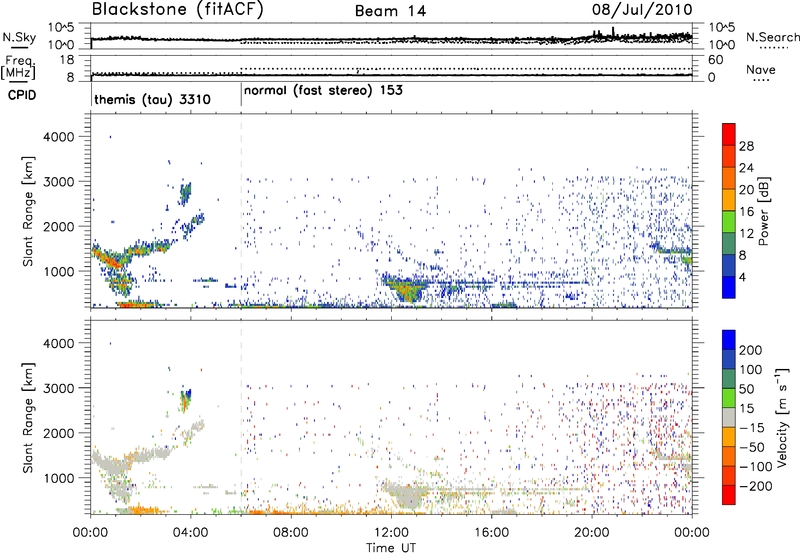This screenshot has width=800, height=554.
Task: Select the "themis (tau) 3310" CPID entry
Action: 153,99
